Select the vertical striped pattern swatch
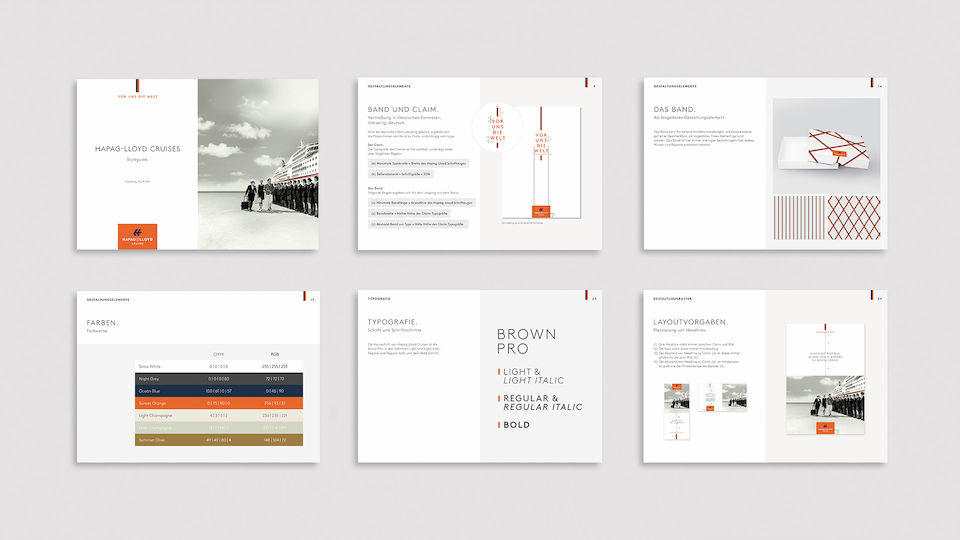The width and height of the screenshot is (960, 540). 799,217
